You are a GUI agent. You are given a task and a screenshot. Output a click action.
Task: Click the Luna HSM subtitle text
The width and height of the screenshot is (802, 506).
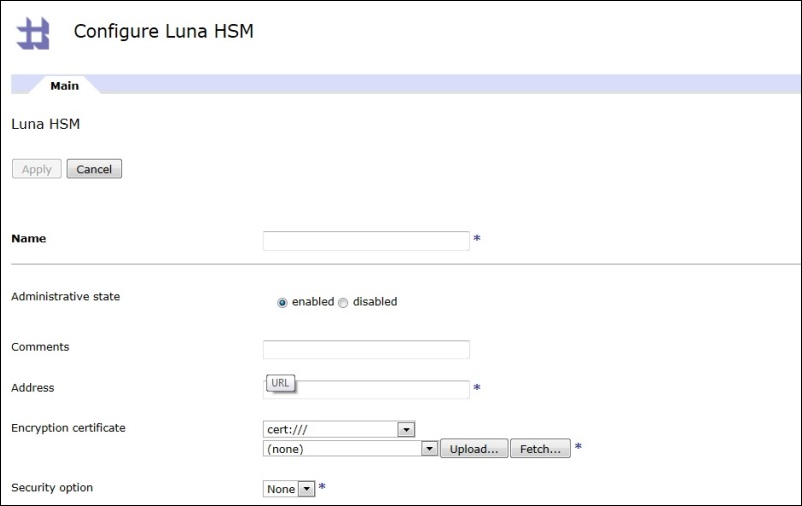[x=46, y=124]
